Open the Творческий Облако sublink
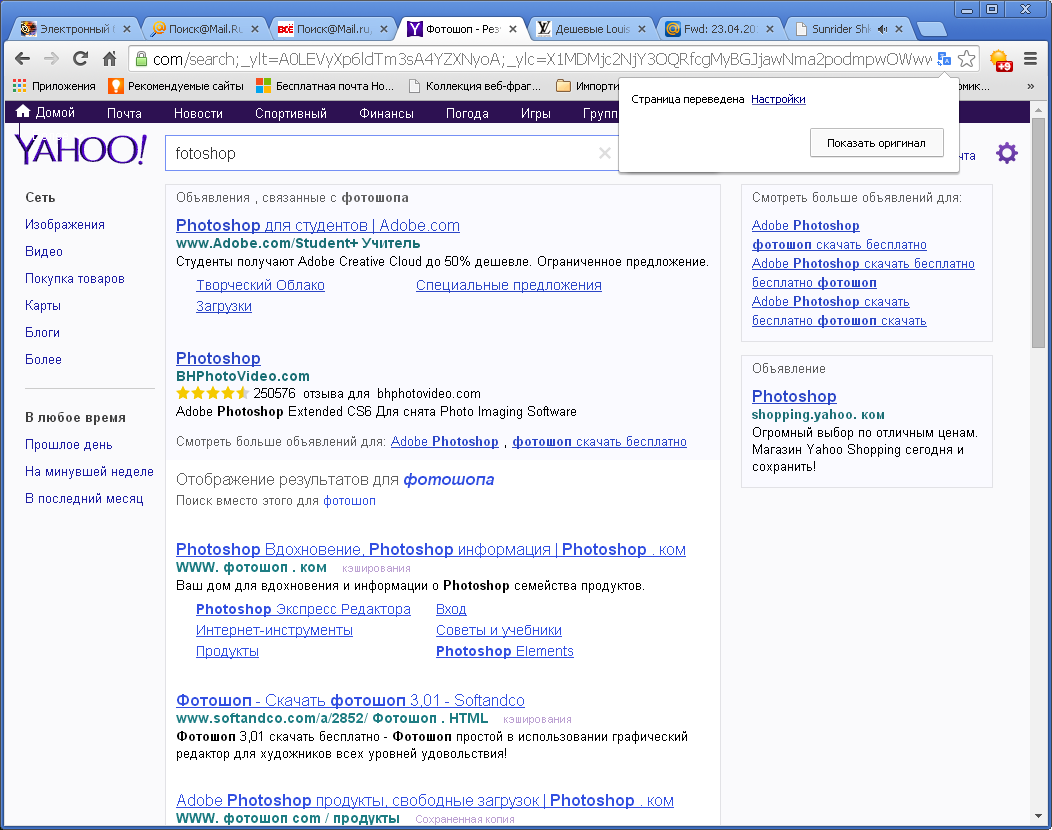The height and width of the screenshot is (830, 1052). pos(260,285)
